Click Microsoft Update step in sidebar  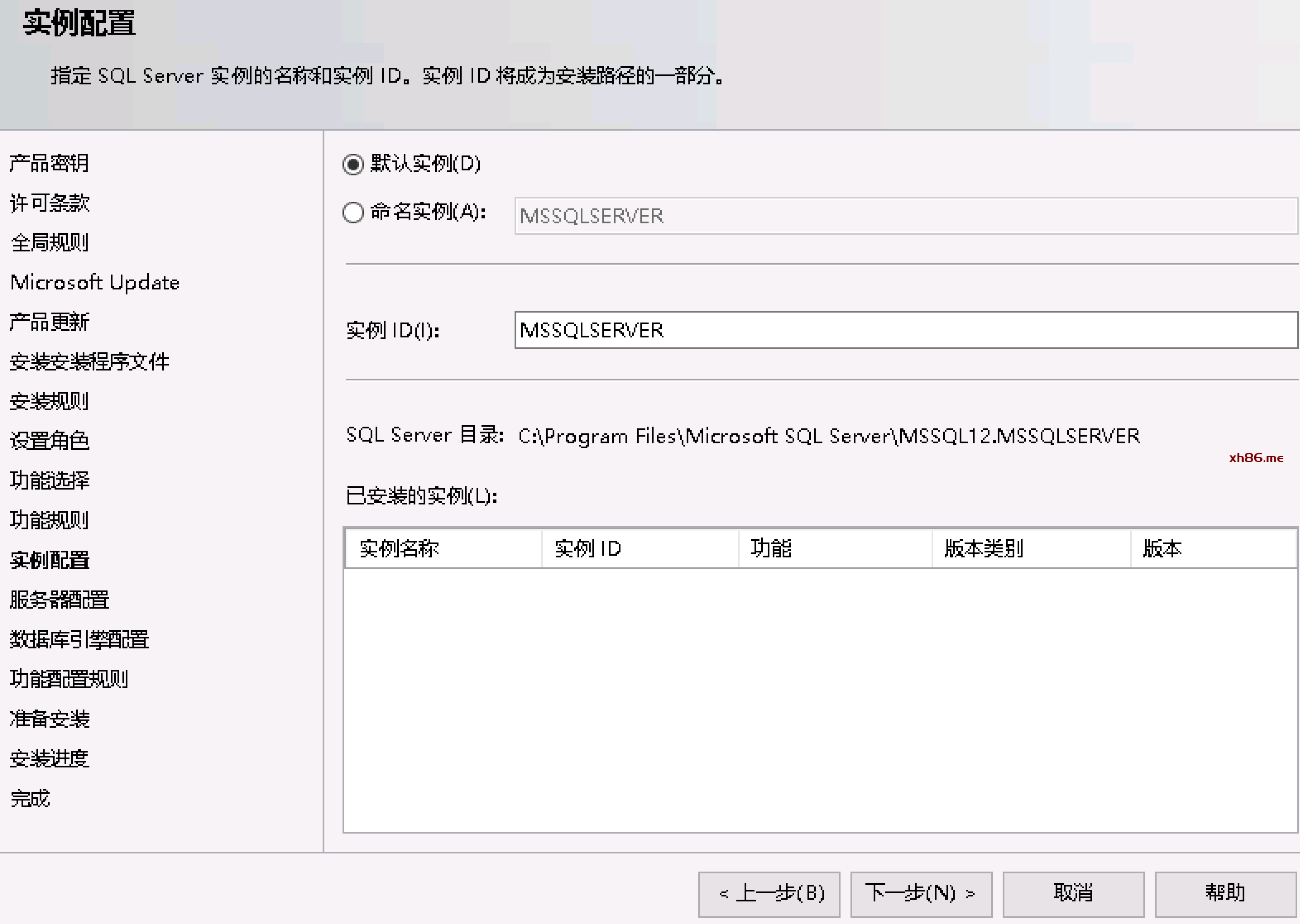[x=94, y=283]
